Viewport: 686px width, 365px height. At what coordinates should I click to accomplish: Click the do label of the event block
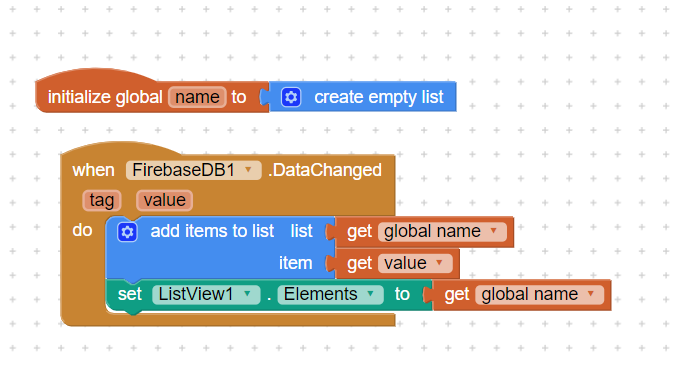click(82, 230)
